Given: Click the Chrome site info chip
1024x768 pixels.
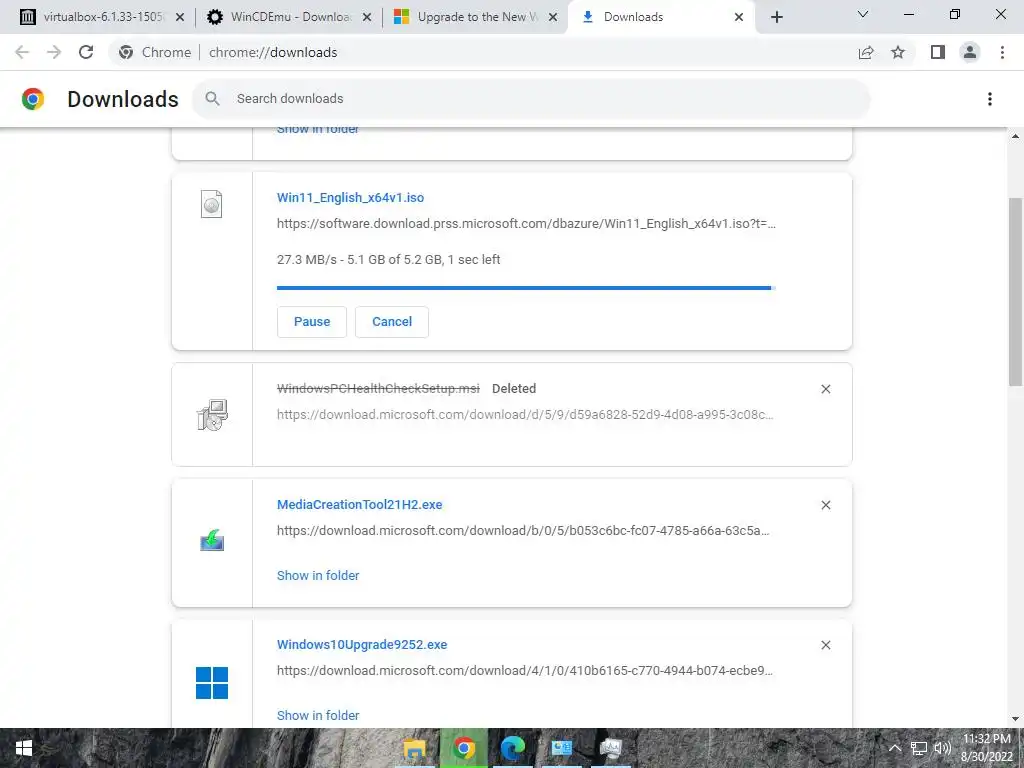Looking at the screenshot, I should (x=155, y=52).
